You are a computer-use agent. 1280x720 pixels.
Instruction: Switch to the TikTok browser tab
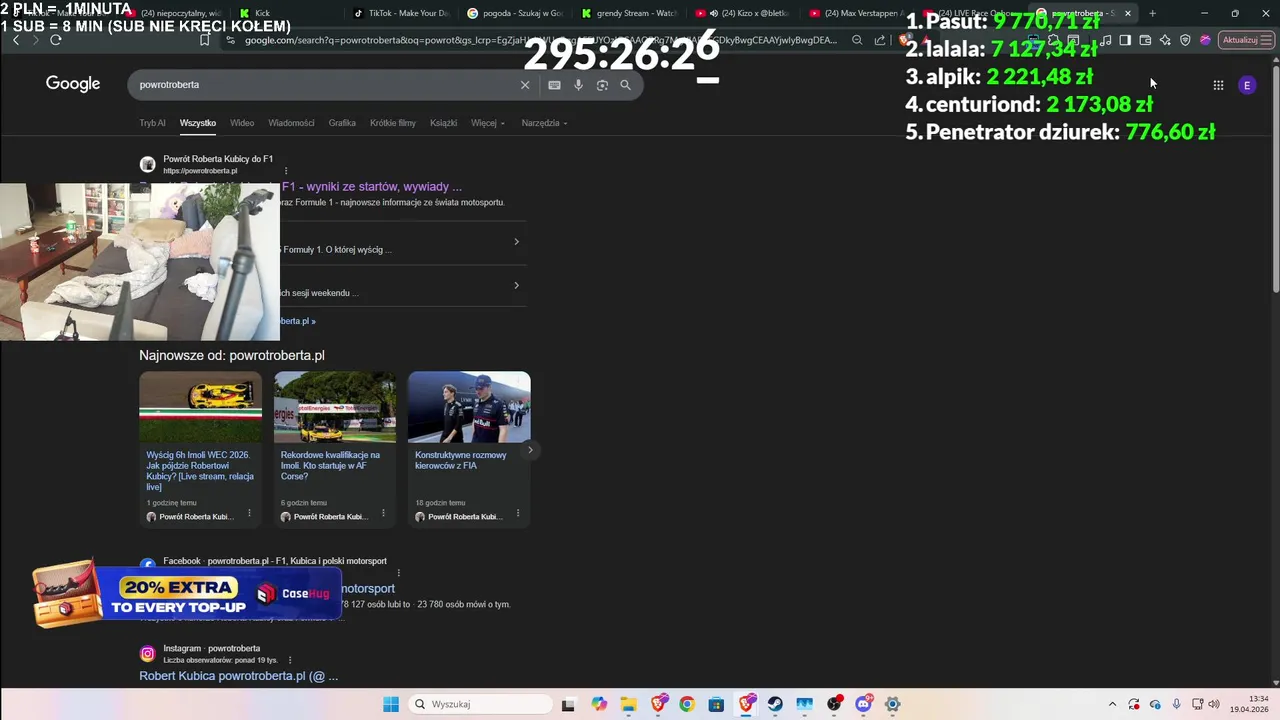(402, 13)
